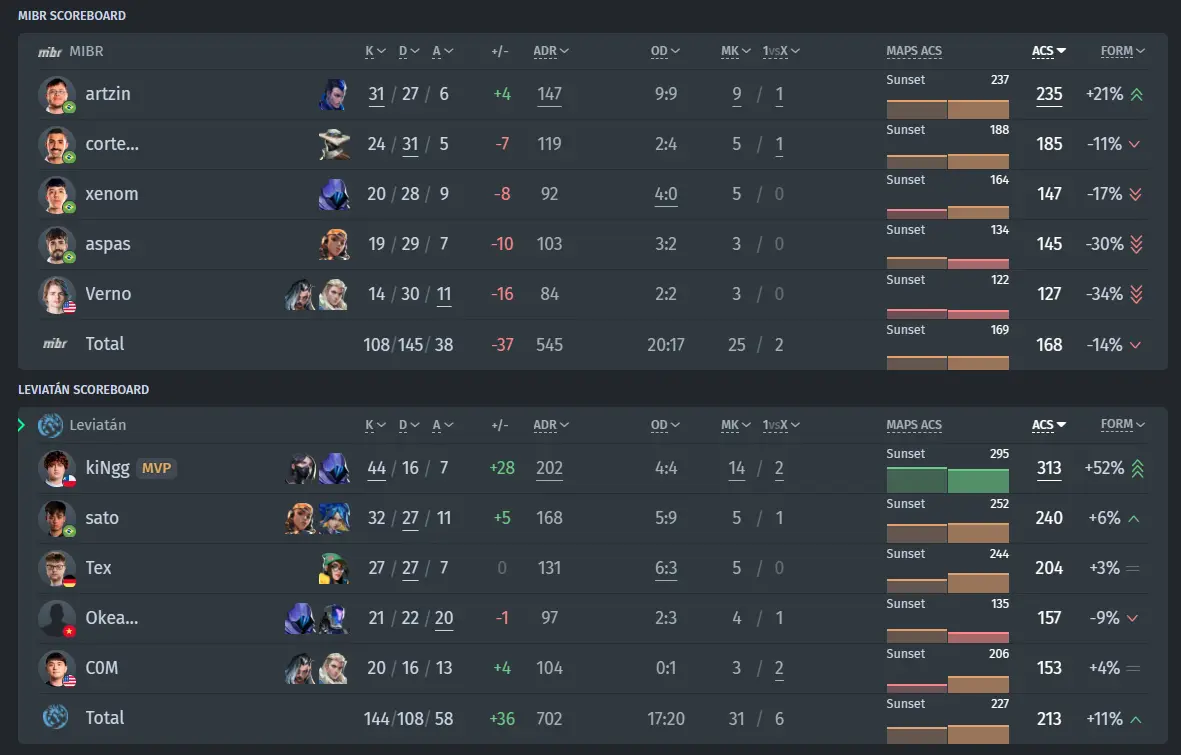Sort Leviatán scoreboard by K column
The height and width of the screenshot is (755, 1181).
point(375,425)
